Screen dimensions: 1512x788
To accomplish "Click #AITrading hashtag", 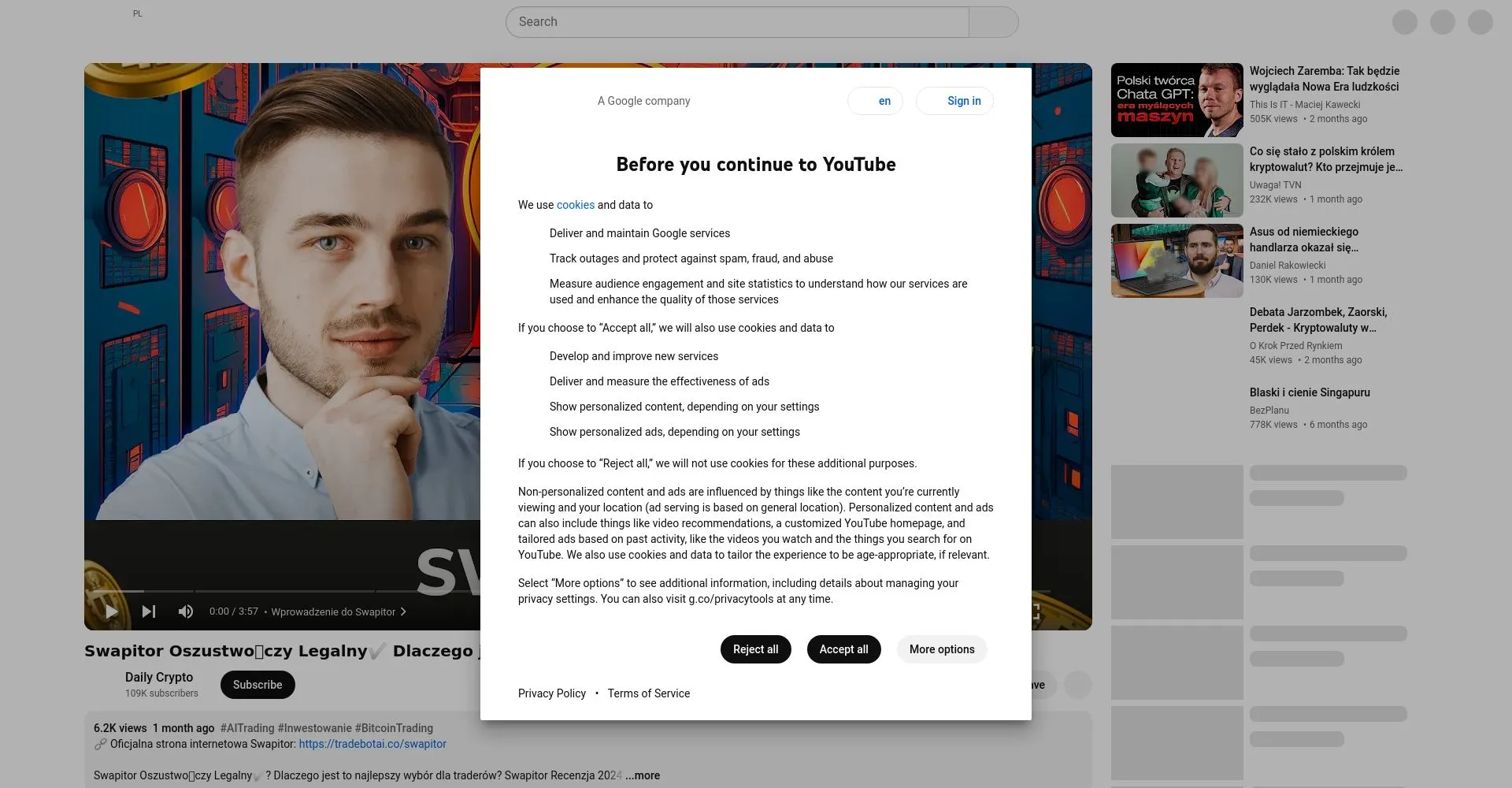I will pyautogui.click(x=247, y=728).
